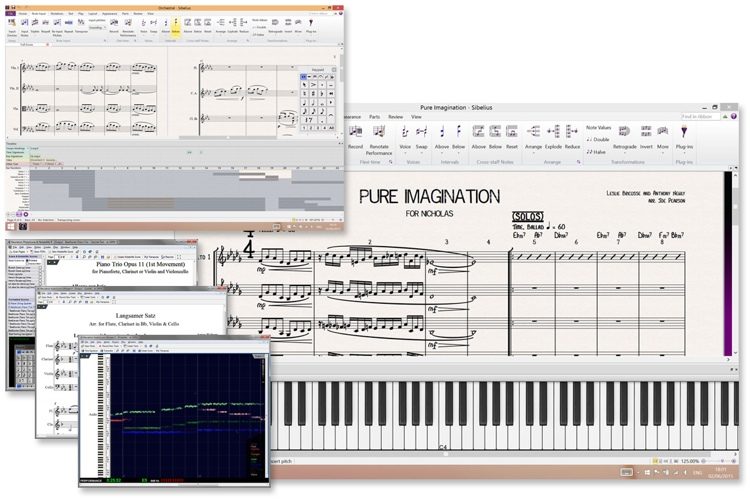
Task: Click the (SOLOS) rehearsal mark in score
Action: click(528, 216)
